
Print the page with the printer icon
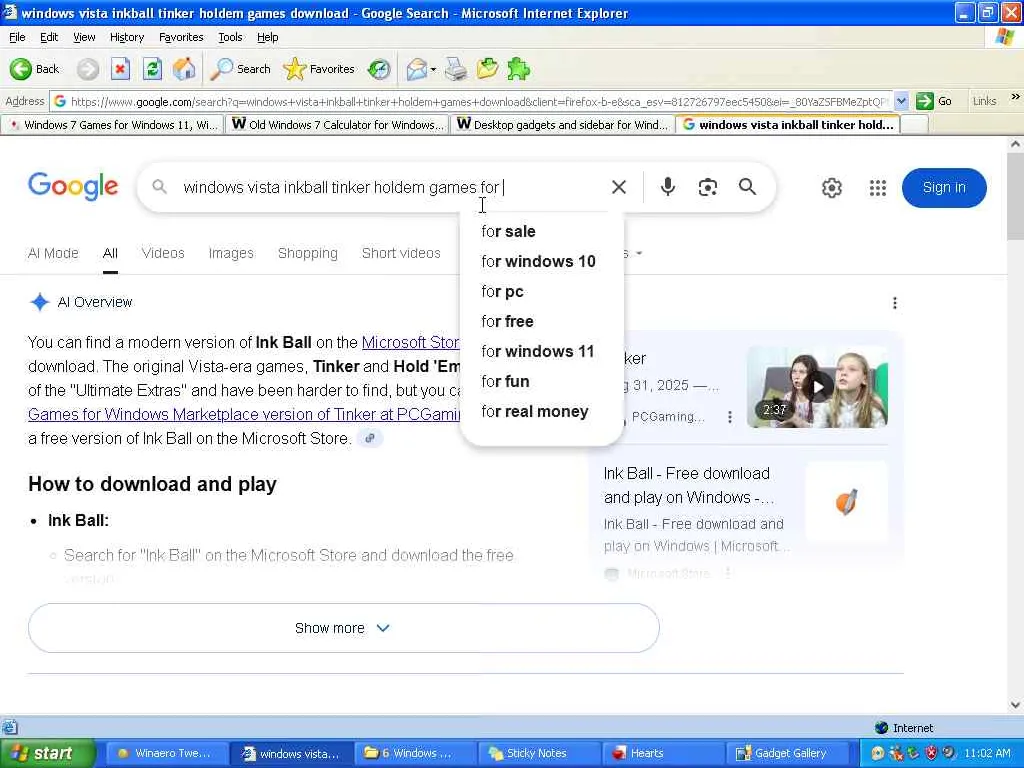pos(456,69)
